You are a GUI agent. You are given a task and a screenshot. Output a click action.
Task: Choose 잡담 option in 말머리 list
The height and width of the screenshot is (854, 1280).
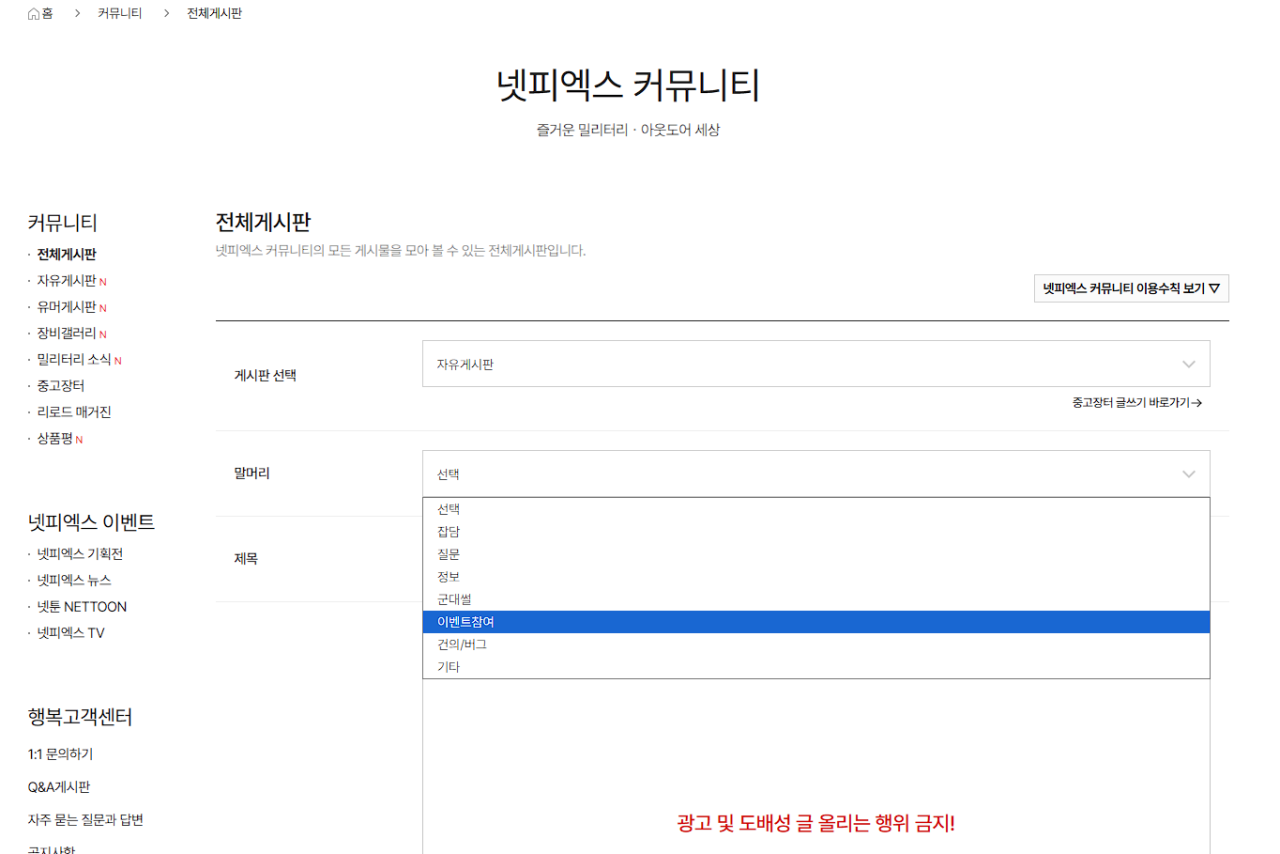pyautogui.click(x=449, y=532)
